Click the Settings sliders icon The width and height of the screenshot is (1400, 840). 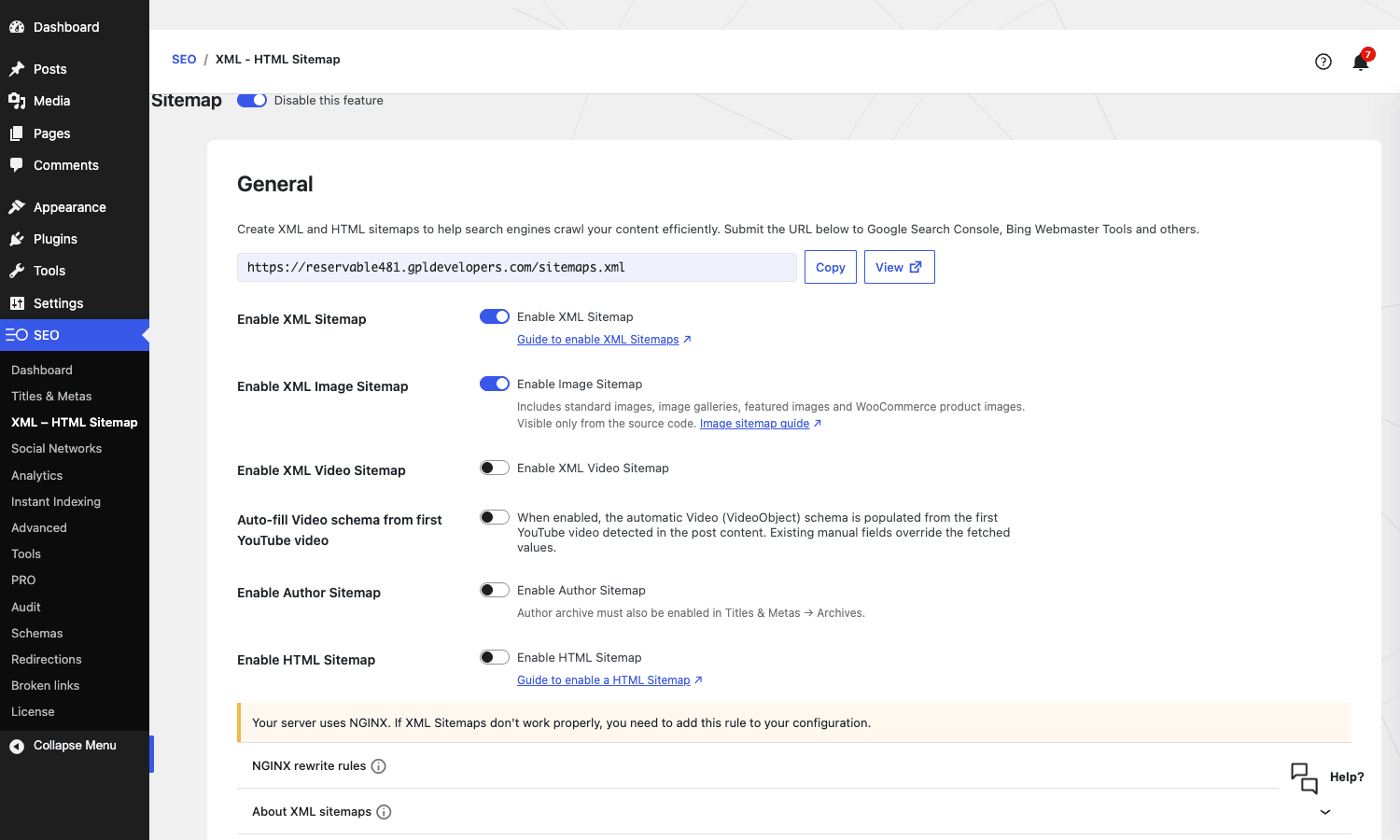[17, 303]
